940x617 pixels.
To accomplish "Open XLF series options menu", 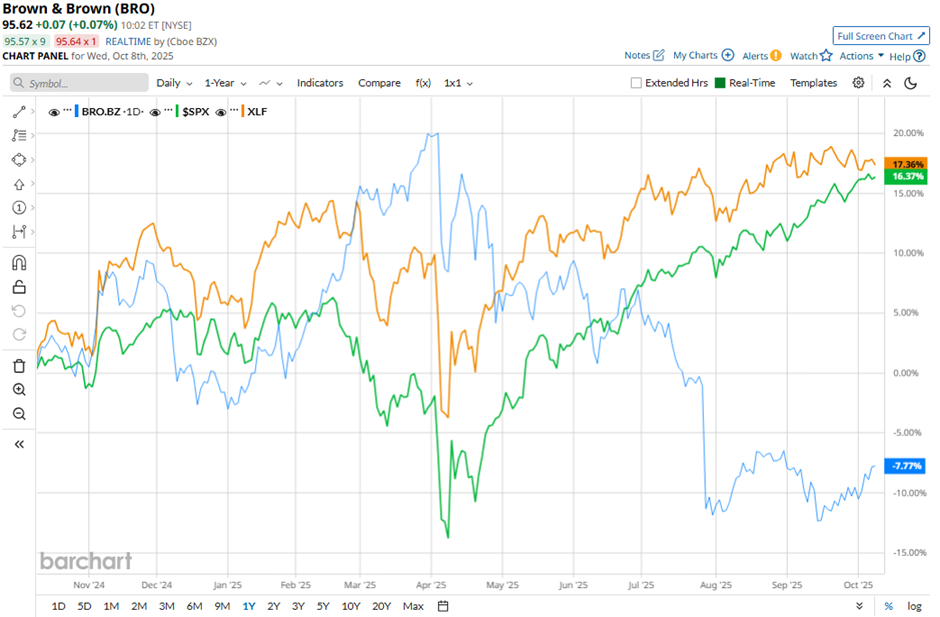I will pos(234,110).
